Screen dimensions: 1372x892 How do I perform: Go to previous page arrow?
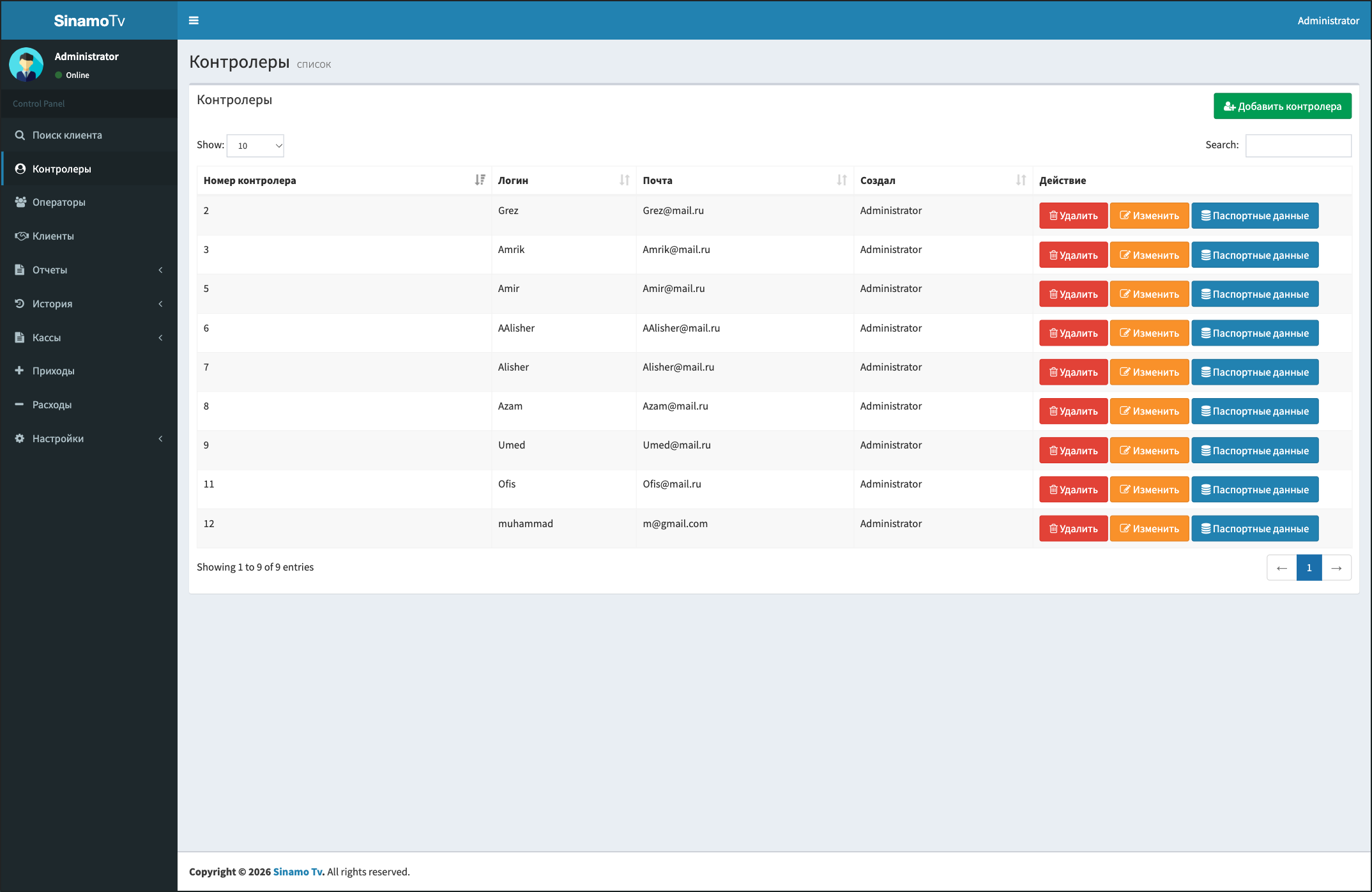click(1282, 567)
